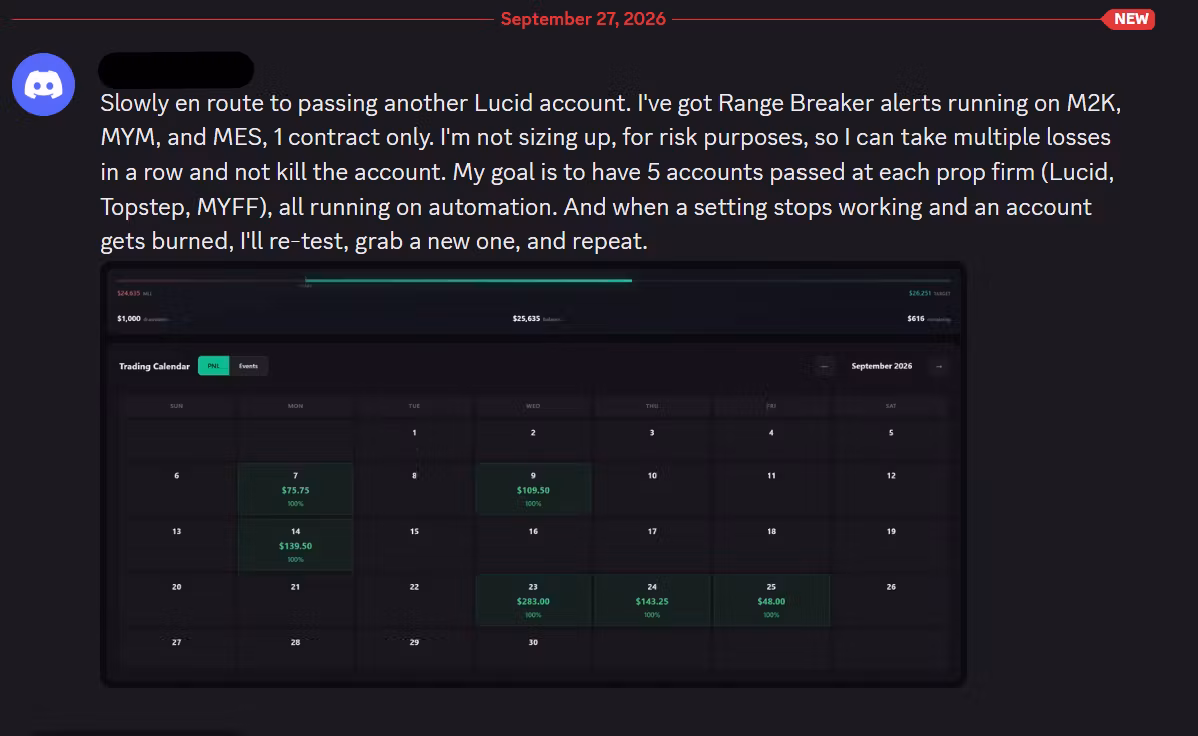Open the trading calendar image attachment
The width and height of the screenshot is (1198, 736).
pyautogui.click(x=533, y=474)
